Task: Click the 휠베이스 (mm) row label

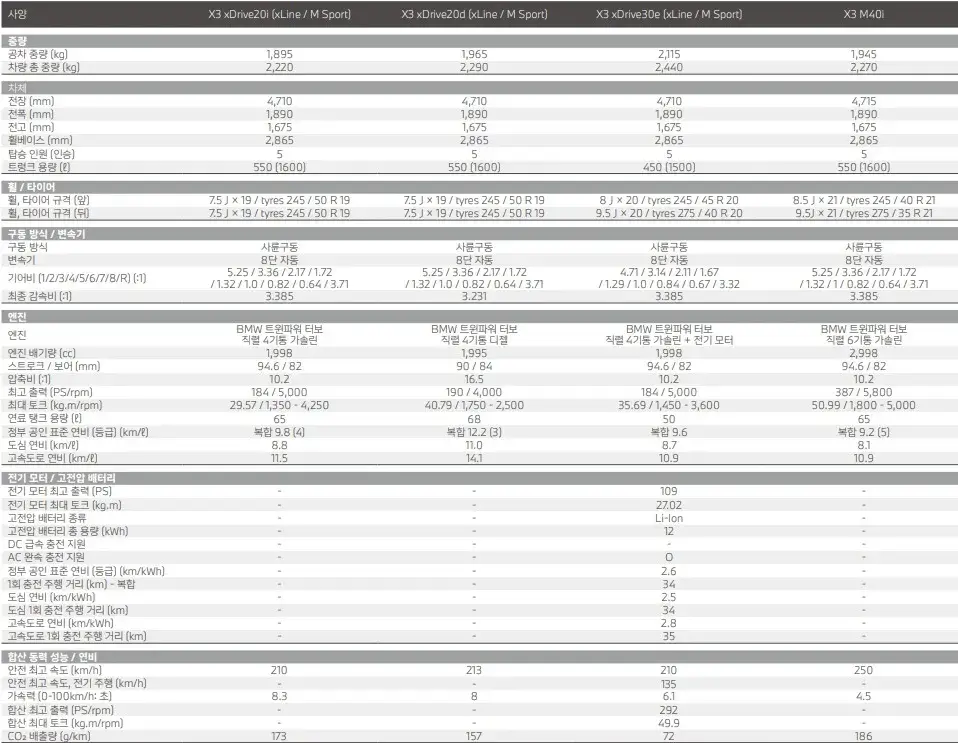Action: coord(40,140)
